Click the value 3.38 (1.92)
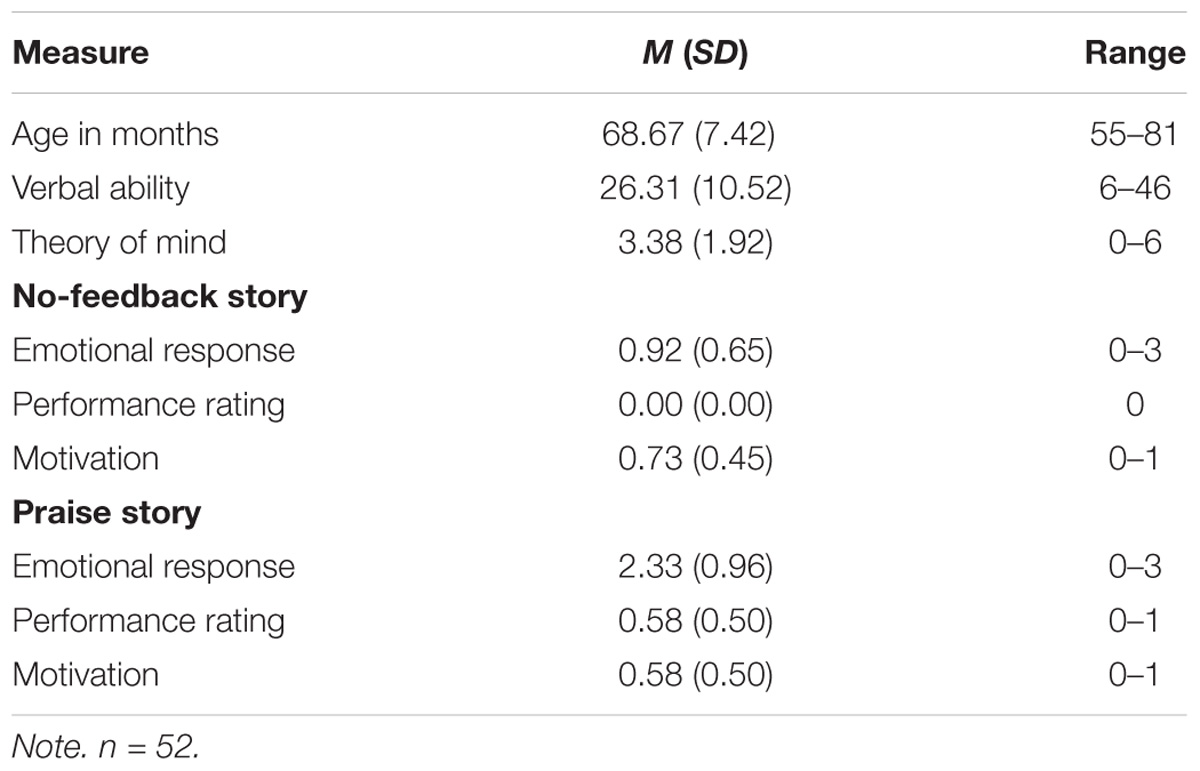The image size is (1200, 771). 694,243
